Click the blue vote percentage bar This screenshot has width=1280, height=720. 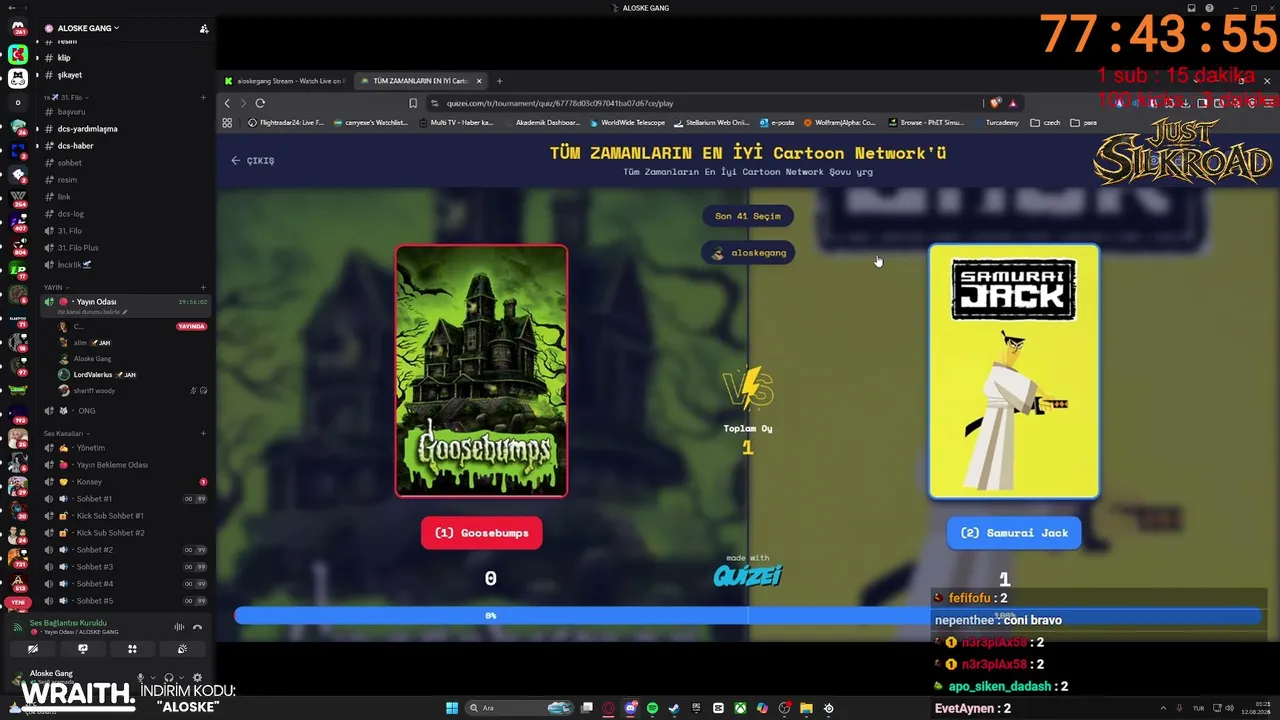[x=748, y=615]
